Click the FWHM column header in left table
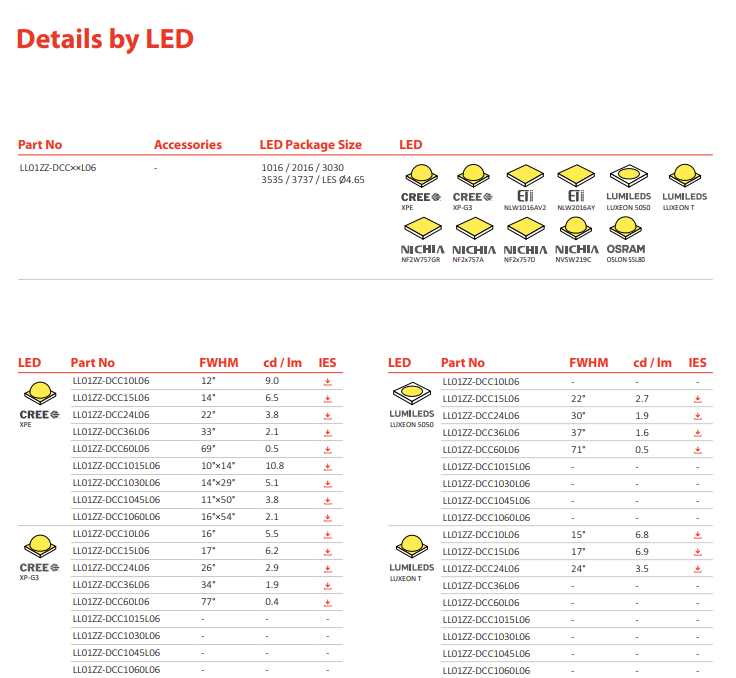The width and height of the screenshot is (736, 678). (x=219, y=363)
